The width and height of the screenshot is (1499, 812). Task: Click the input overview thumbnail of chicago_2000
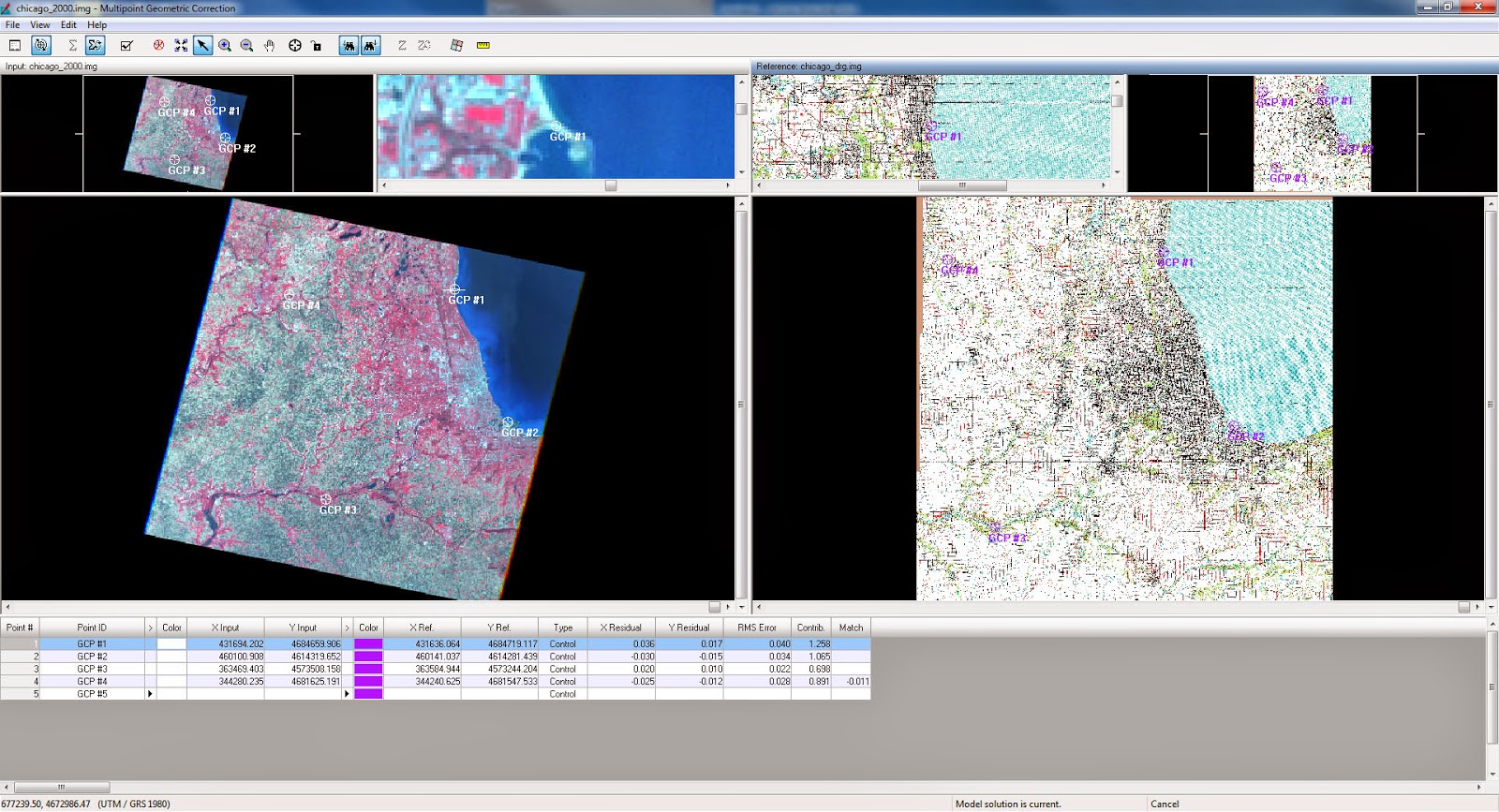pyautogui.click(x=187, y=133)
